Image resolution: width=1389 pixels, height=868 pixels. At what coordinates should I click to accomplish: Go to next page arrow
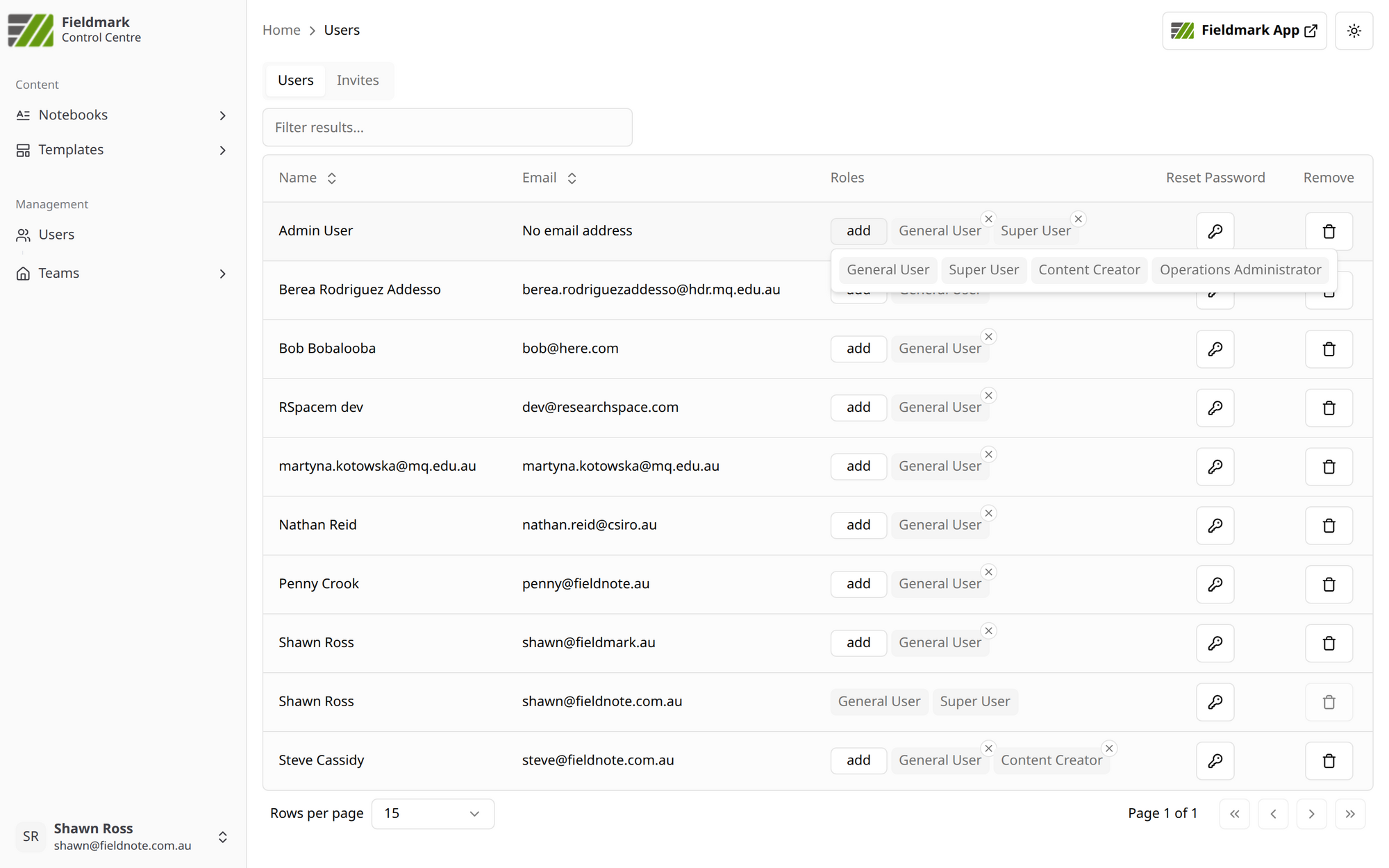tap(1311, 814)
